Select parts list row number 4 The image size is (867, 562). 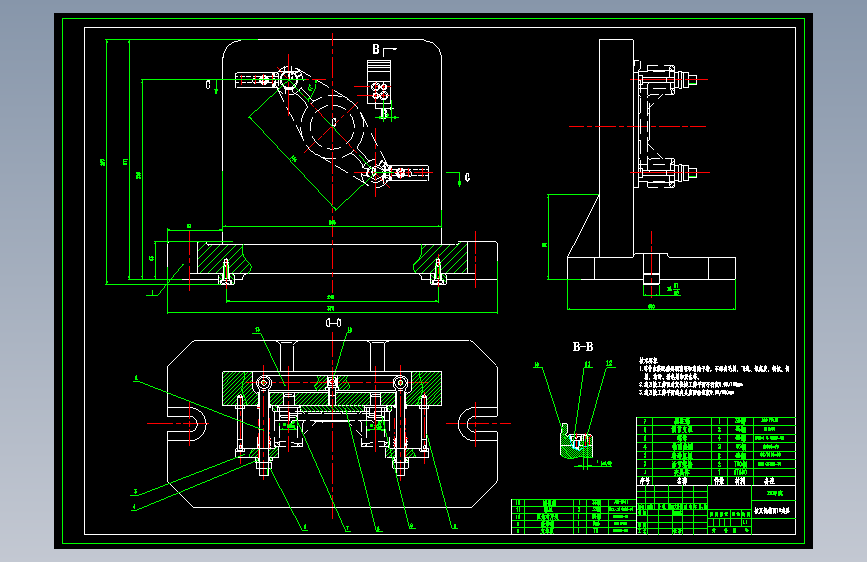point(715,446)
